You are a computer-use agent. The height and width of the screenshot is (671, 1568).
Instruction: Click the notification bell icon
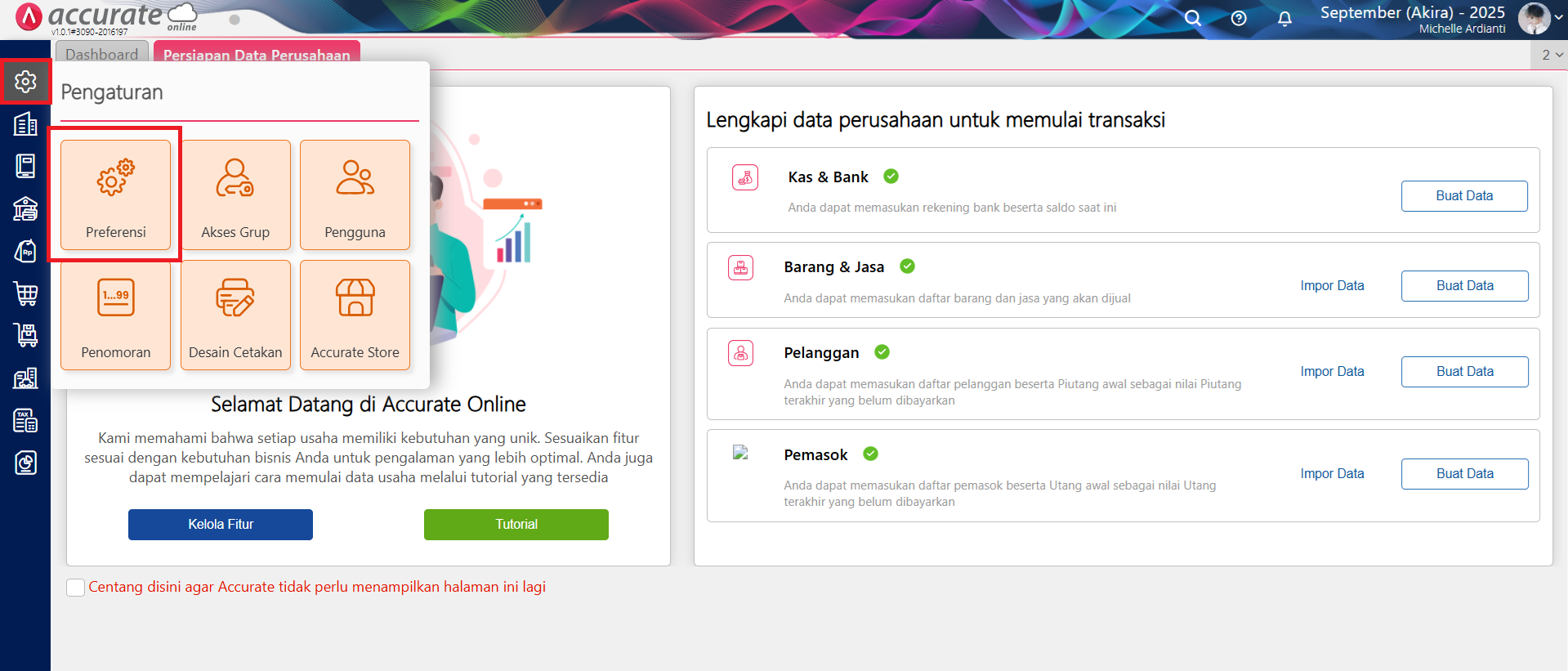1284,19
